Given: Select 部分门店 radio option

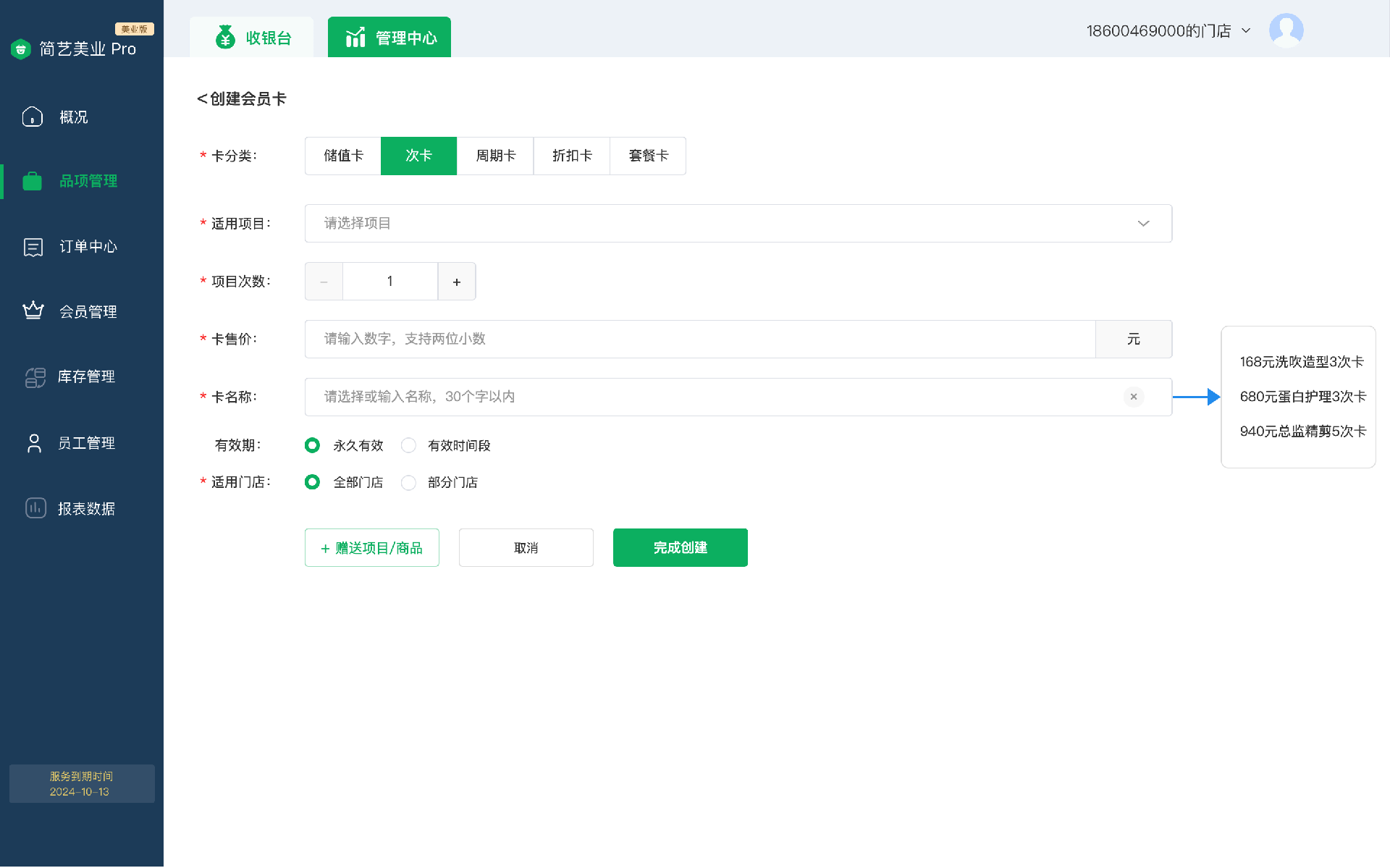Looking at the screenshot, I should click(409, 482).
